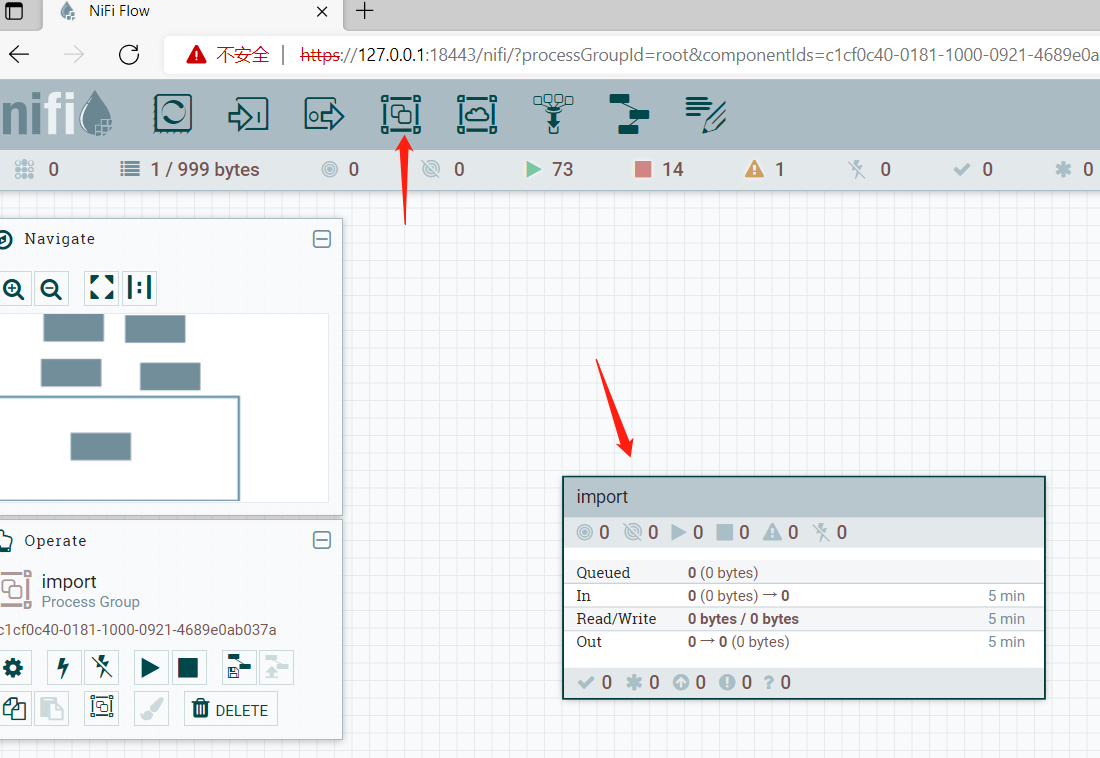Select the Template toolbar icon

tap(629, 115)
